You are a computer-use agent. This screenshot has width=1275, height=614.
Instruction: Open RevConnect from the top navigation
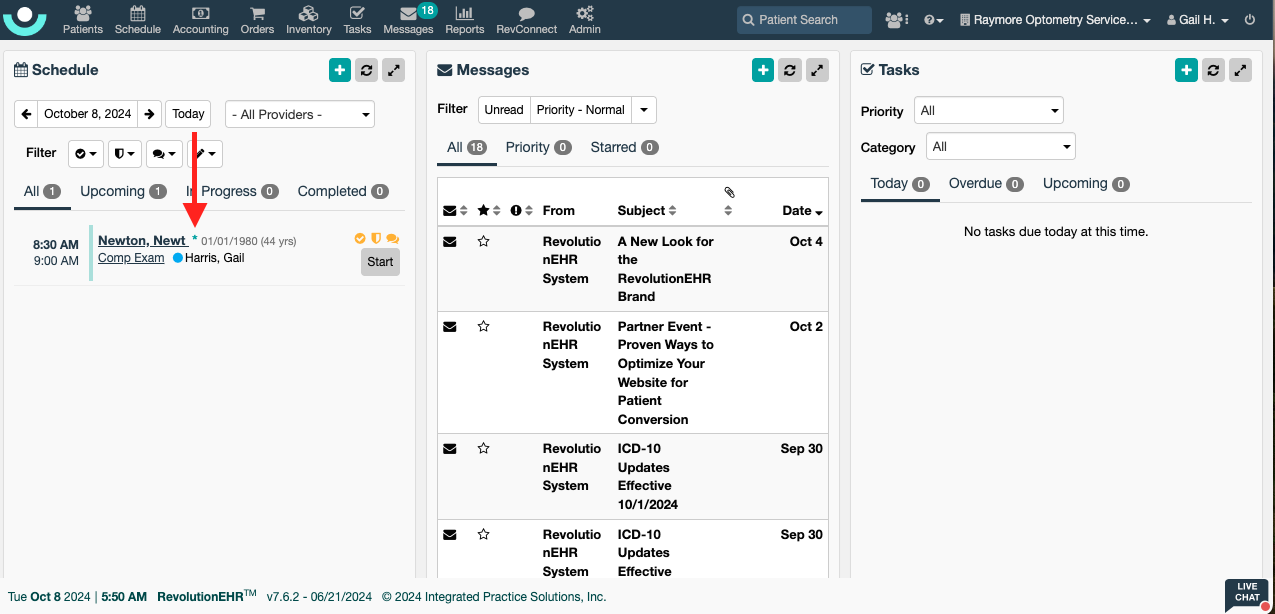click(526, 19)
